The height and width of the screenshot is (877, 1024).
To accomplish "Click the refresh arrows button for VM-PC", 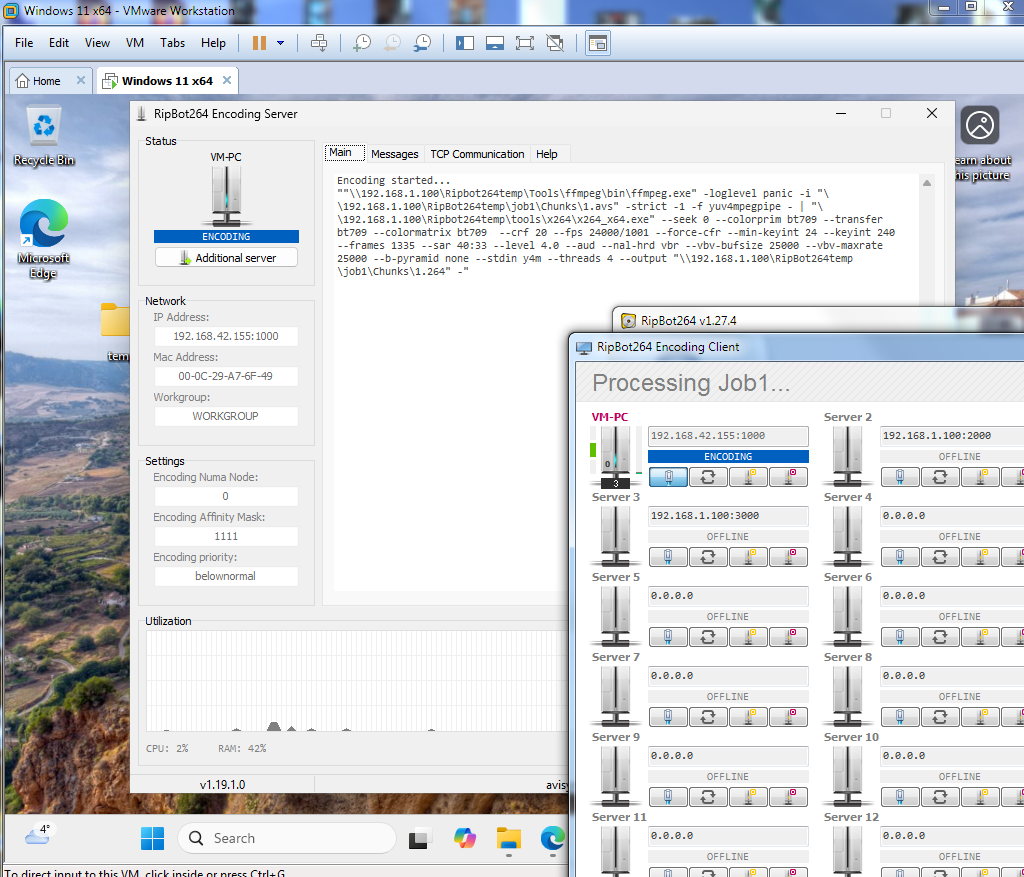I will [x=708, y=477].
